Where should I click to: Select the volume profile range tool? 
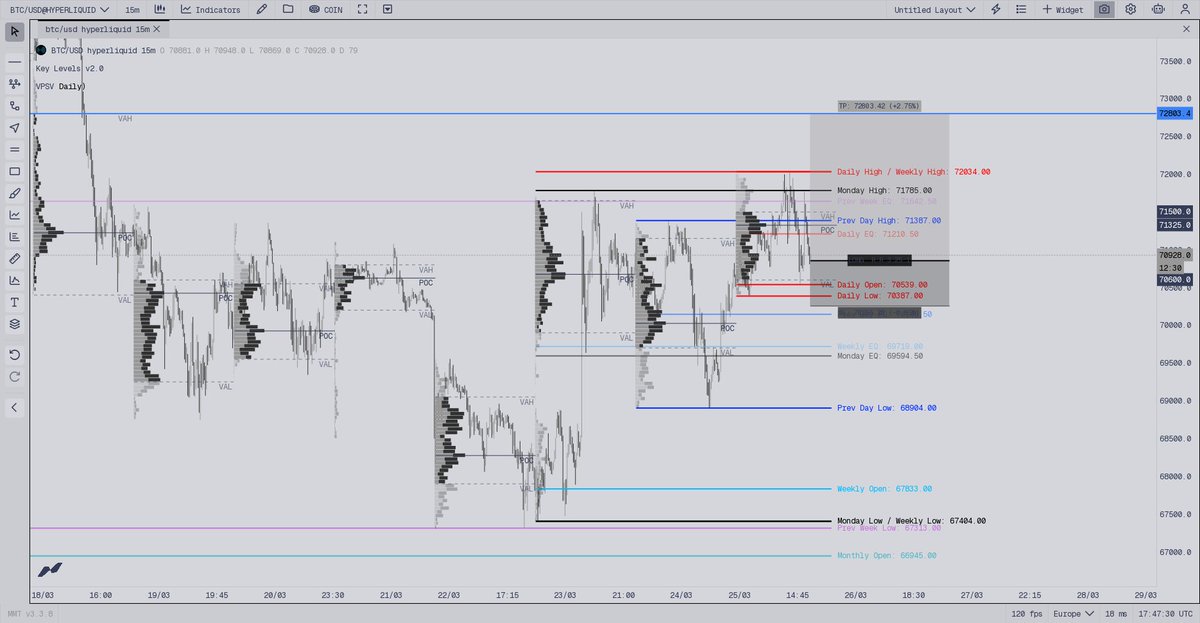coord(15,237)
